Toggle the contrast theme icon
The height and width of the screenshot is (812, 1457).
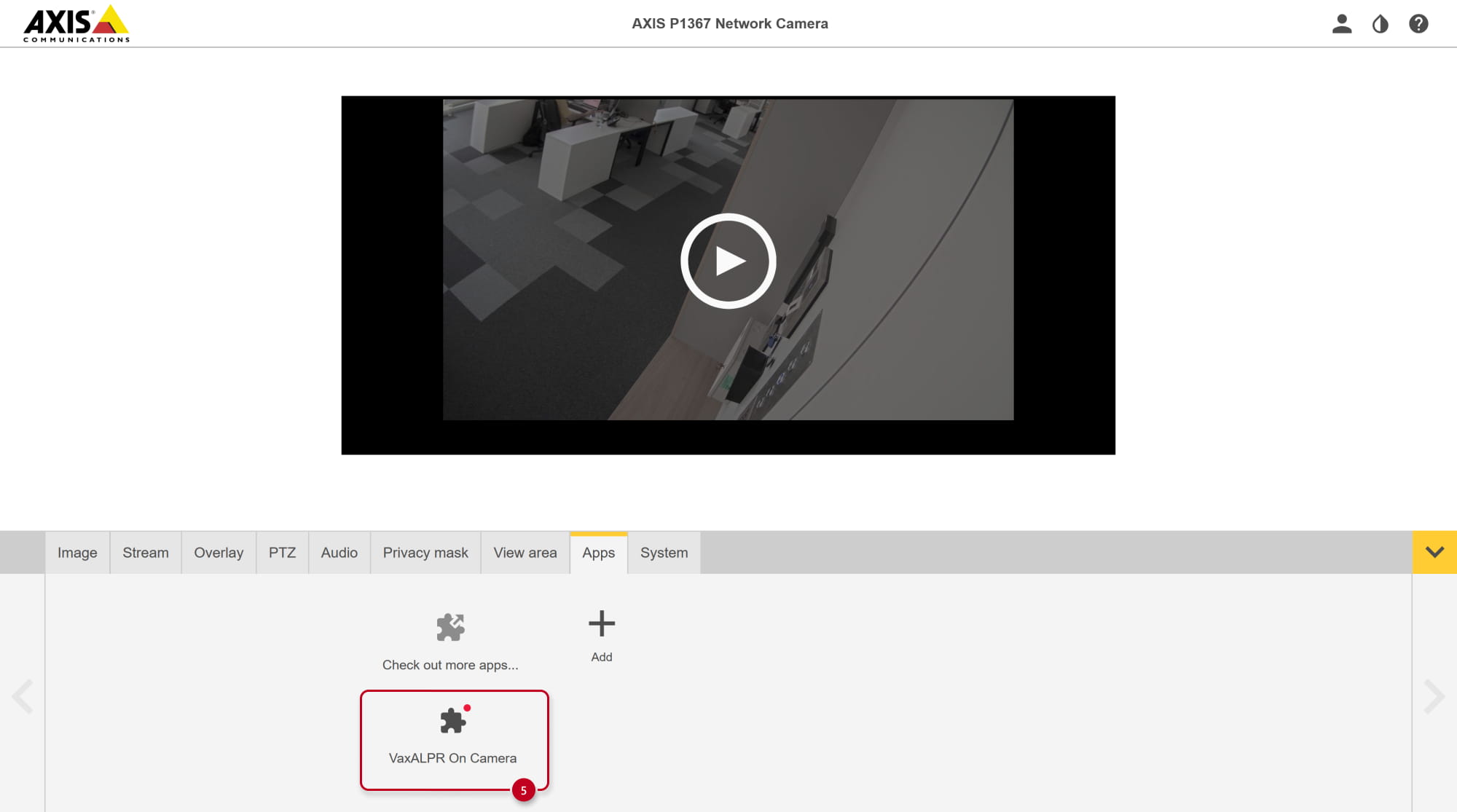pos(1380,24)
